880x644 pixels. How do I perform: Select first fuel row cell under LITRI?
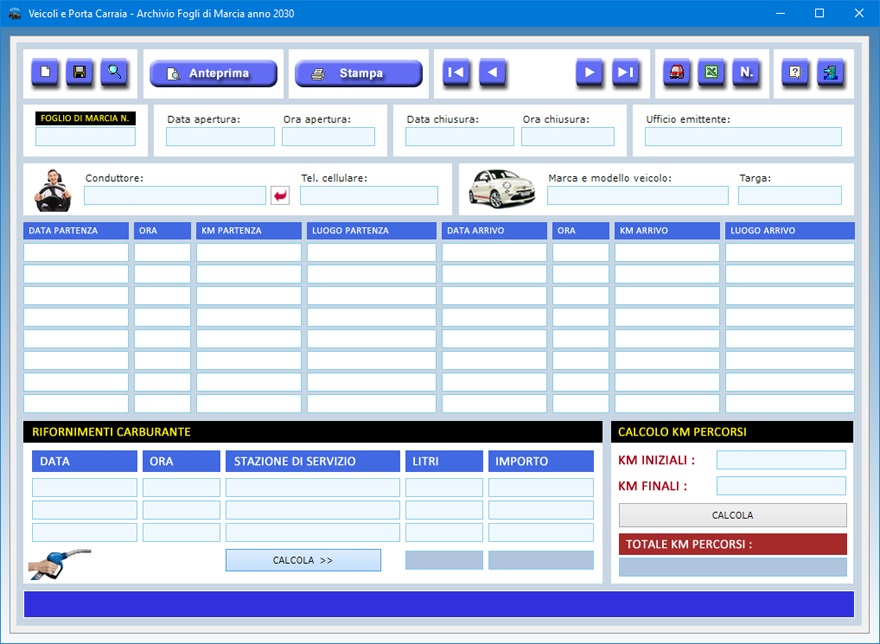pyautogui.click(x=444, y=487)
